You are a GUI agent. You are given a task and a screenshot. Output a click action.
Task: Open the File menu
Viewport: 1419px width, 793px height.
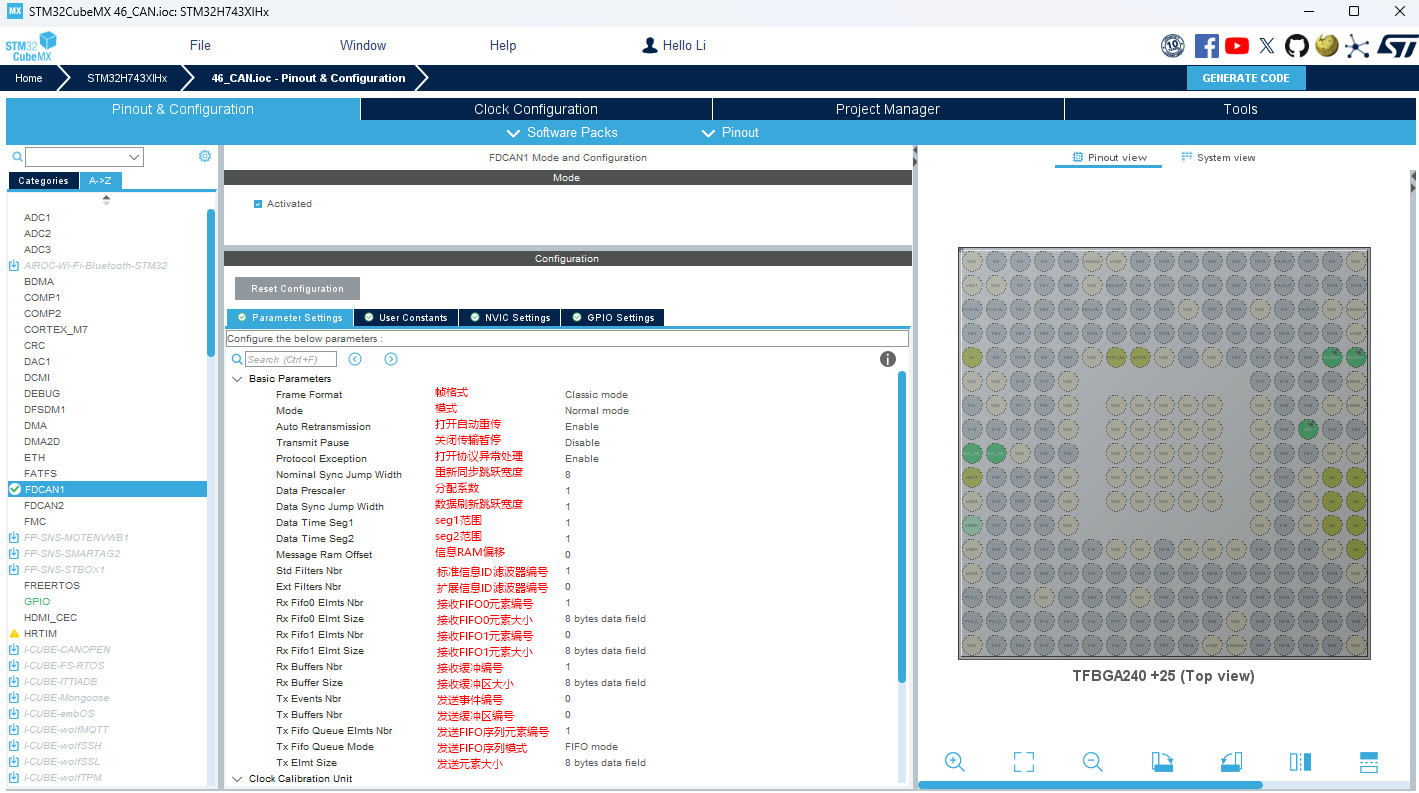(200, 45)
